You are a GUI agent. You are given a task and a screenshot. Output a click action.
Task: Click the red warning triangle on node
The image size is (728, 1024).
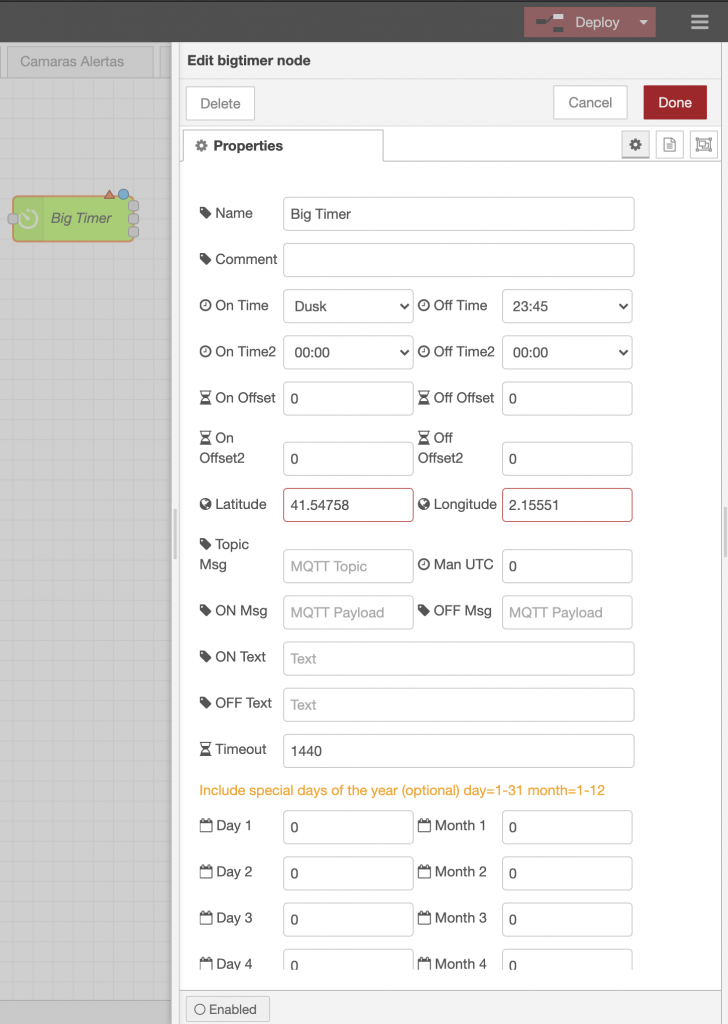coord(109,194)
